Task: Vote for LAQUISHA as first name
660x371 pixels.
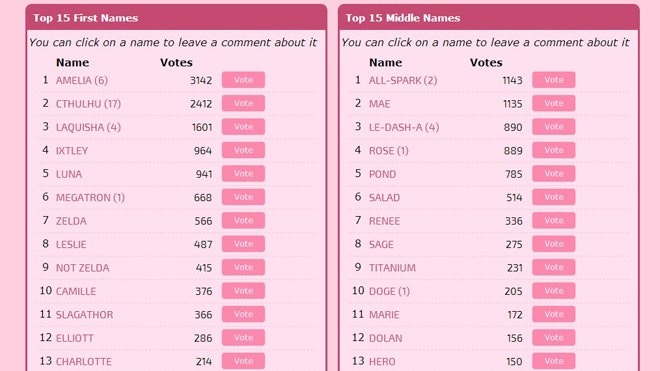Action: (x=243, y=127)
